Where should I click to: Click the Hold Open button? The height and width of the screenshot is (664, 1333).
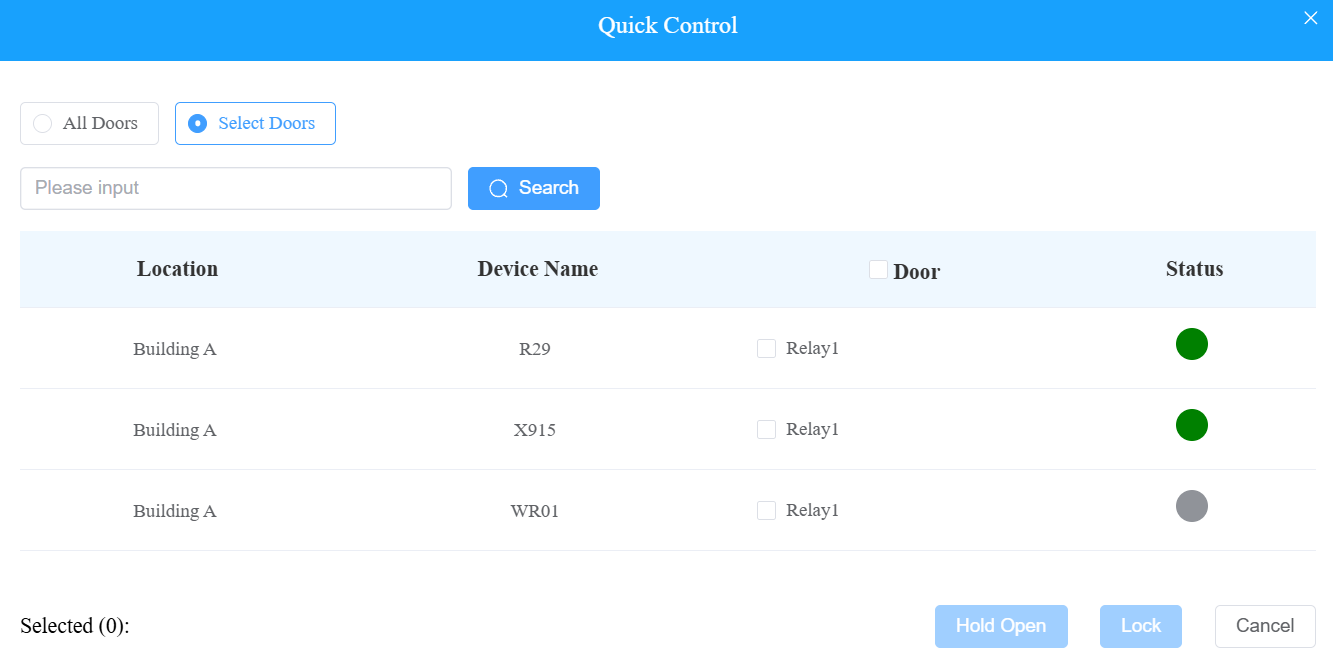(x=1001, y=626)
